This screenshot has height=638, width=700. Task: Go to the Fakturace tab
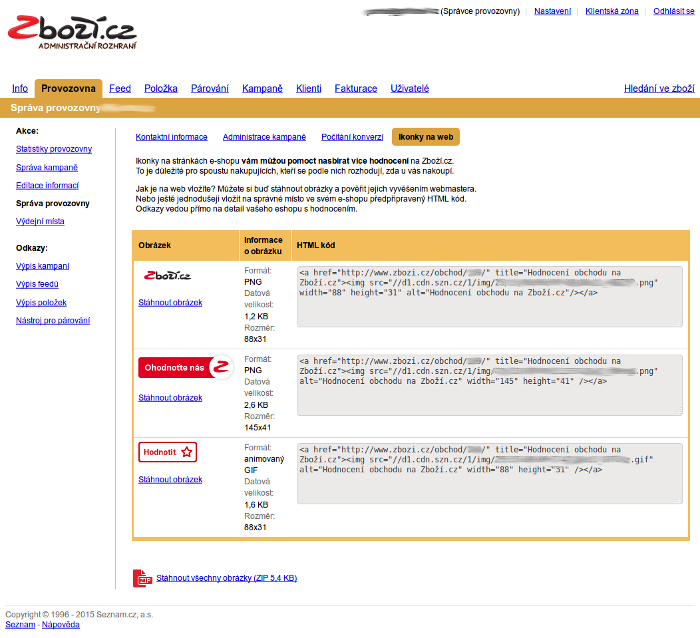click(356, 88)
